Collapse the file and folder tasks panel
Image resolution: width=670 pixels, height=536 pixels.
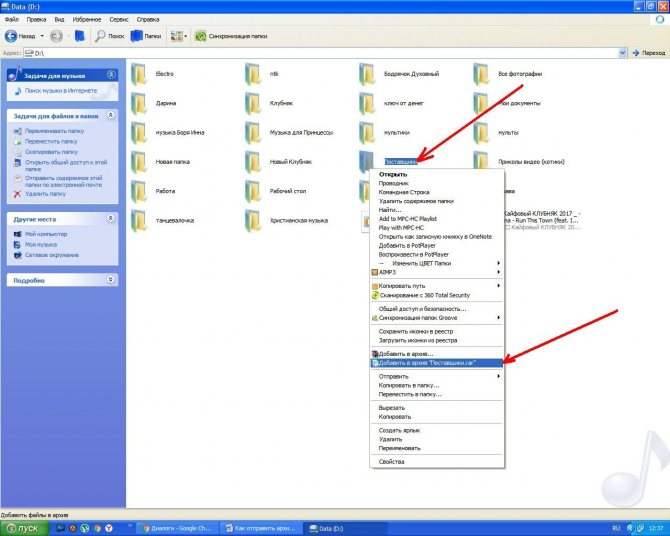pos(111,115)
